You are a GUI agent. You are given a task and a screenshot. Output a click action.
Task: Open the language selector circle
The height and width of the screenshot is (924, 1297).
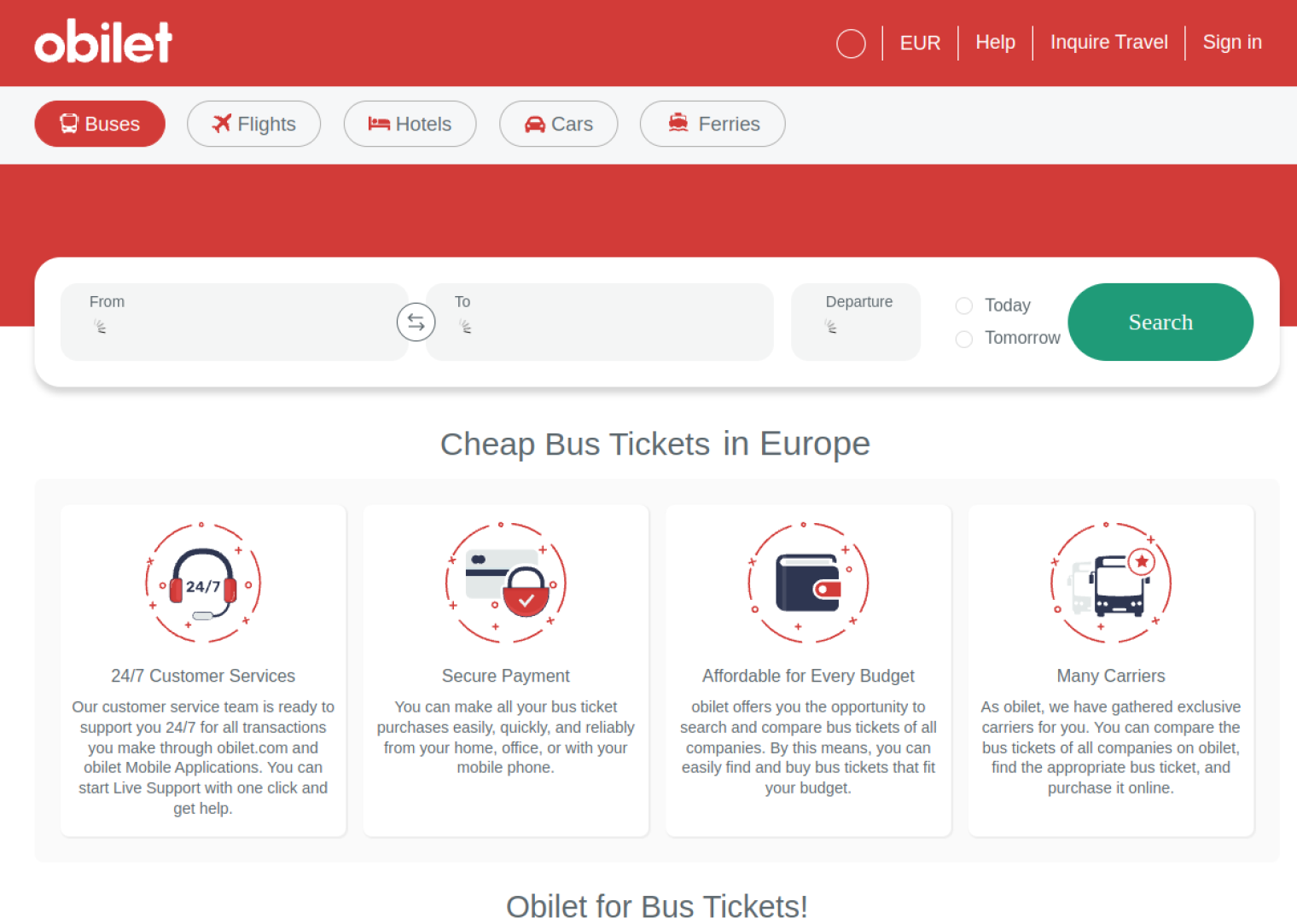click(851, 44)
